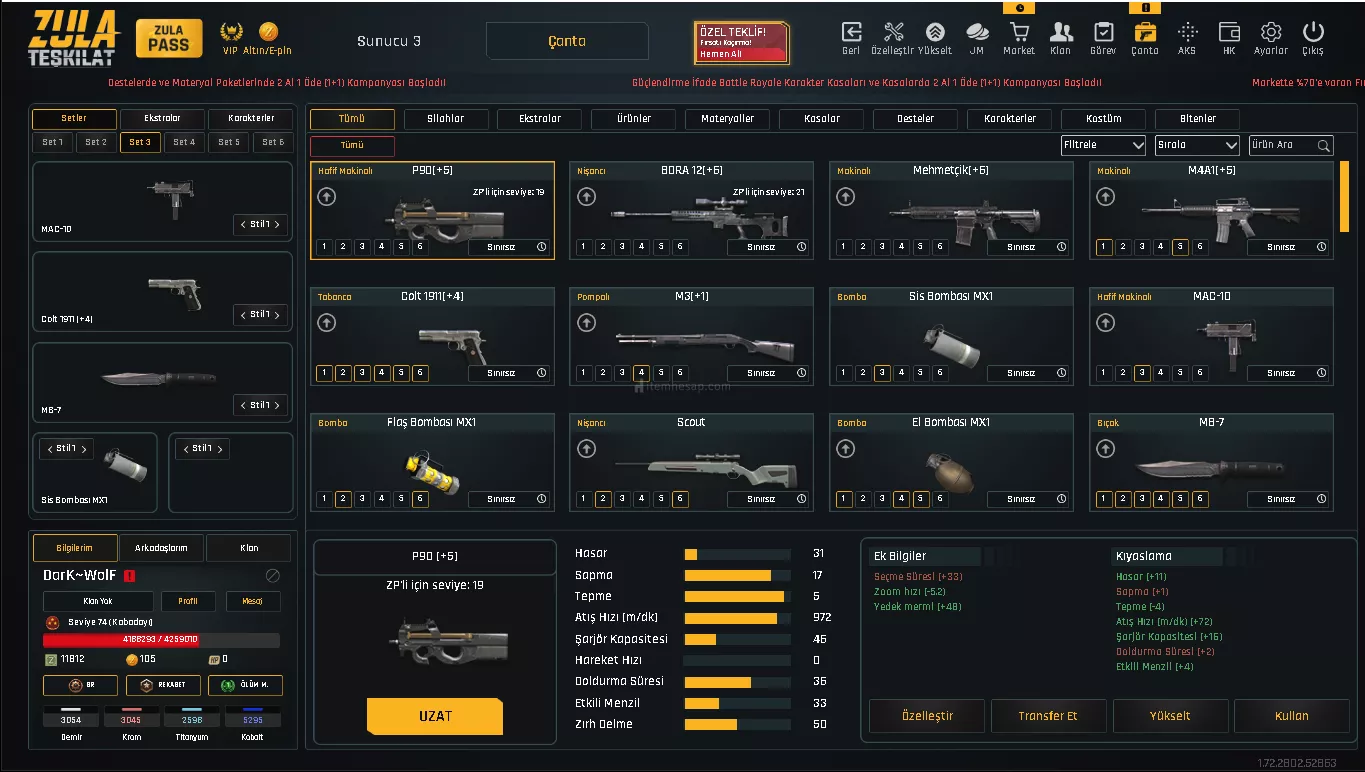This screenshot has width=1365, height=772.
Task: Toggle set slot 6 on the Scout card
Action: click(680, 499)
